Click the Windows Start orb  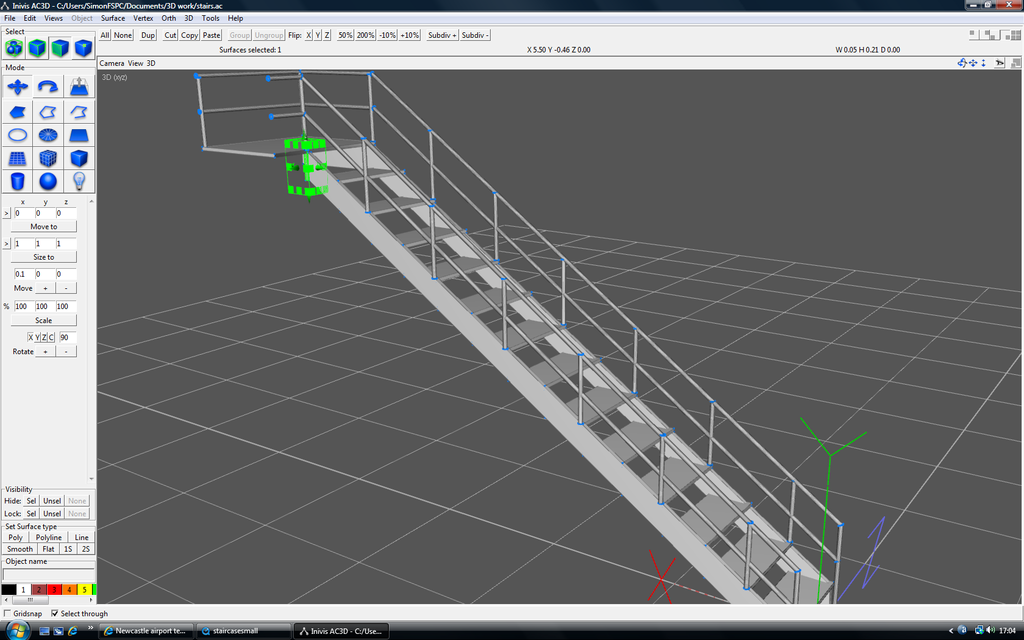[16, 630]
